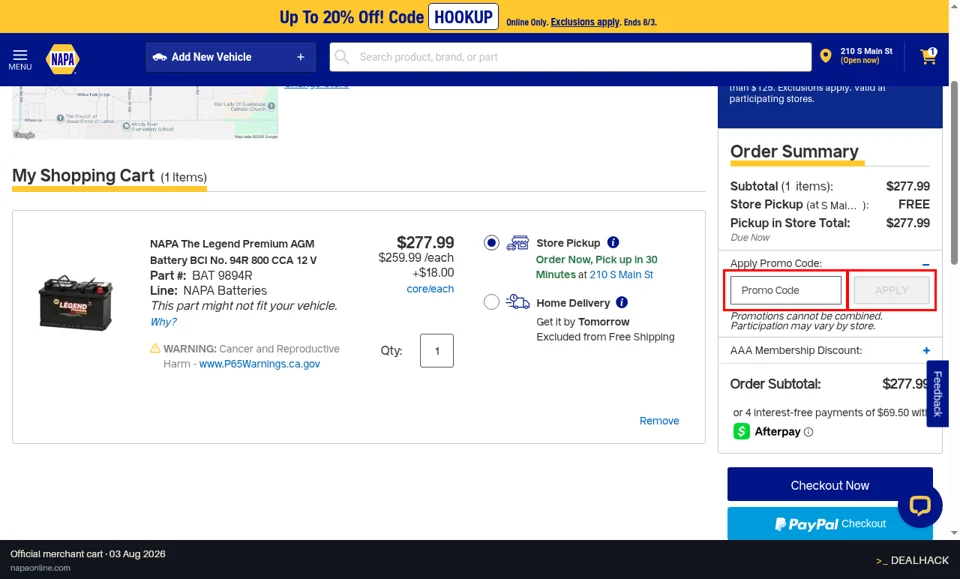Click the Home Delivery info icon

[621, 302]
